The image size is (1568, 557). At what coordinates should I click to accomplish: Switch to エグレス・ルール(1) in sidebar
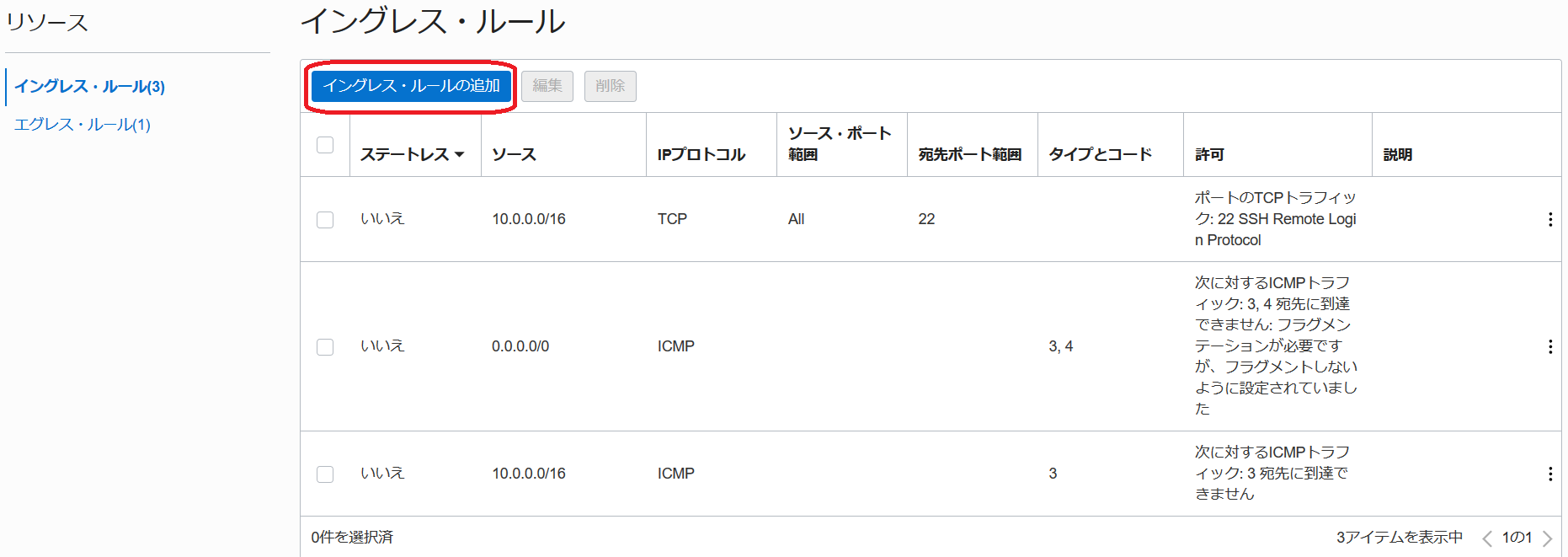point(83,125)
